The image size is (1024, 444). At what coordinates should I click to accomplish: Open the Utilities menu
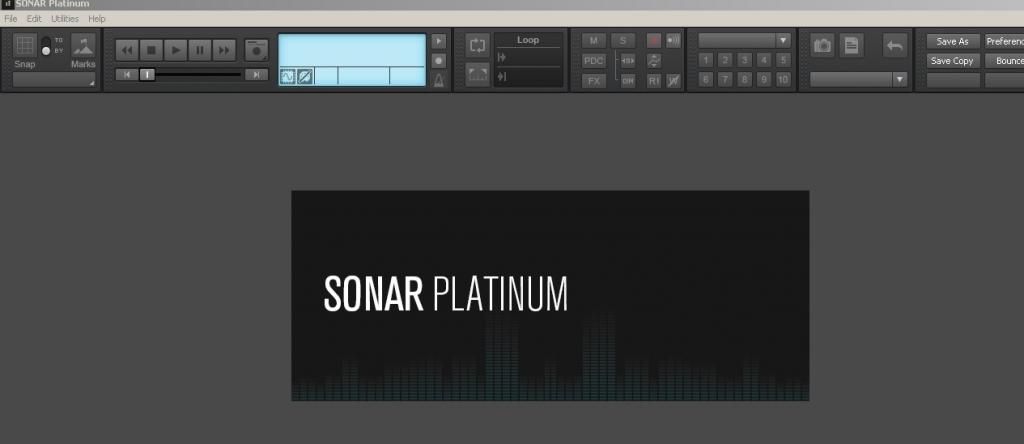pyautogui.click(x=65, y=19)
